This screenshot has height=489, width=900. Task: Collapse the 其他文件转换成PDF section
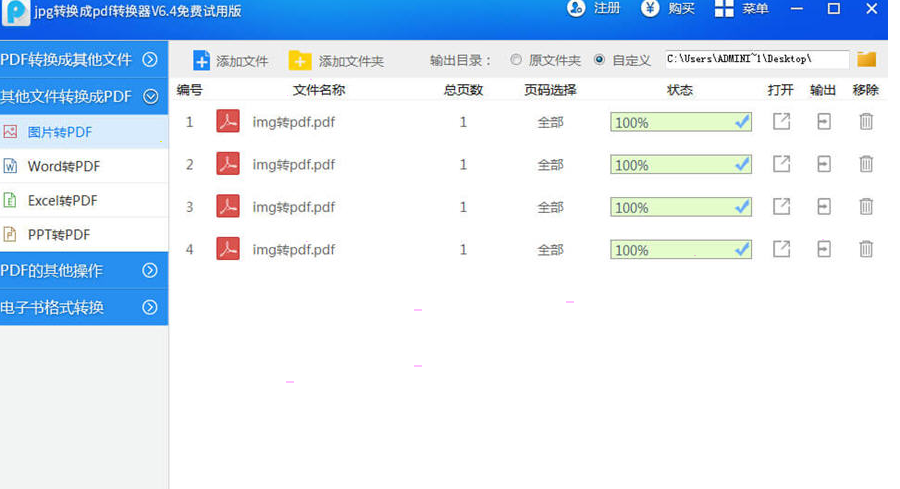[x=84, y=96]
